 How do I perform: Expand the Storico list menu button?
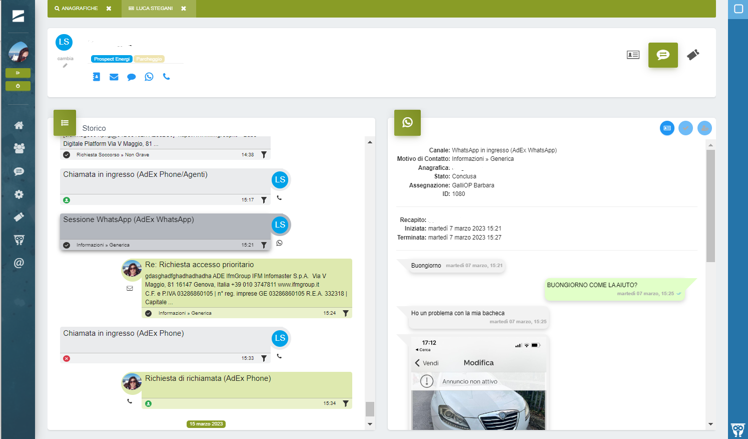coord(65,123)
